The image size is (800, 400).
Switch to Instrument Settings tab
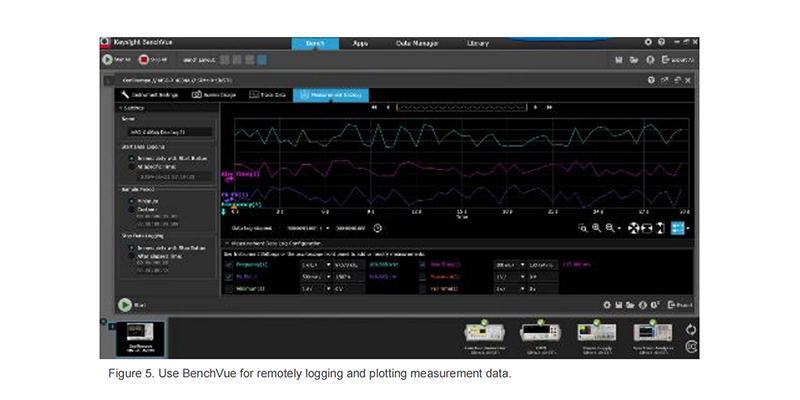(x=149, y=95)
